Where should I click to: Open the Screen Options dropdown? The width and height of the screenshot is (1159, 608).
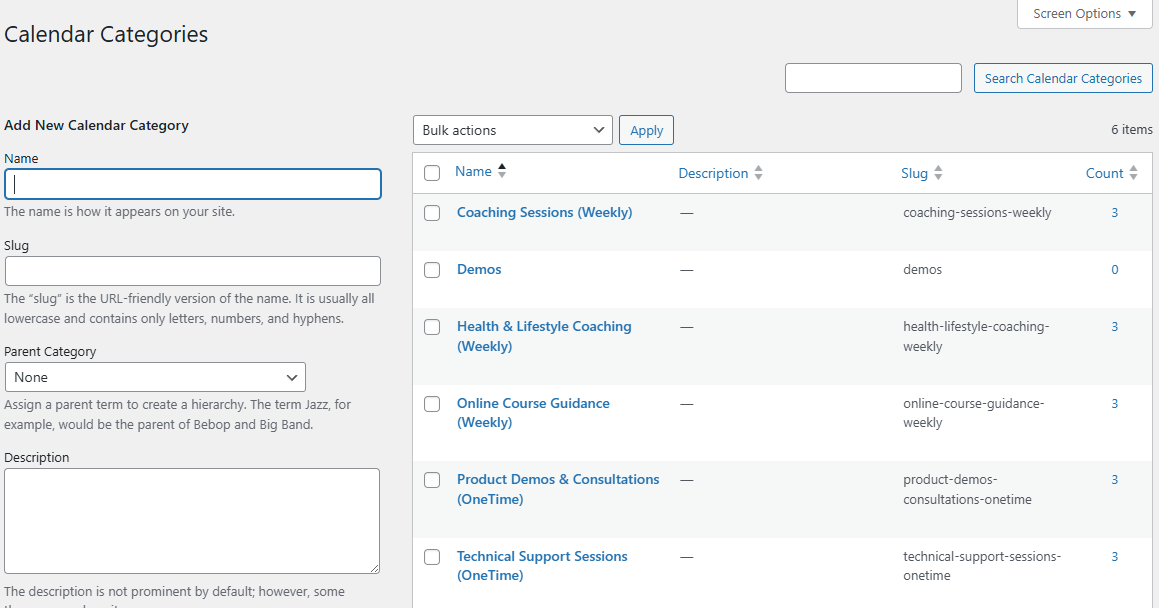tap(1083, 13)
